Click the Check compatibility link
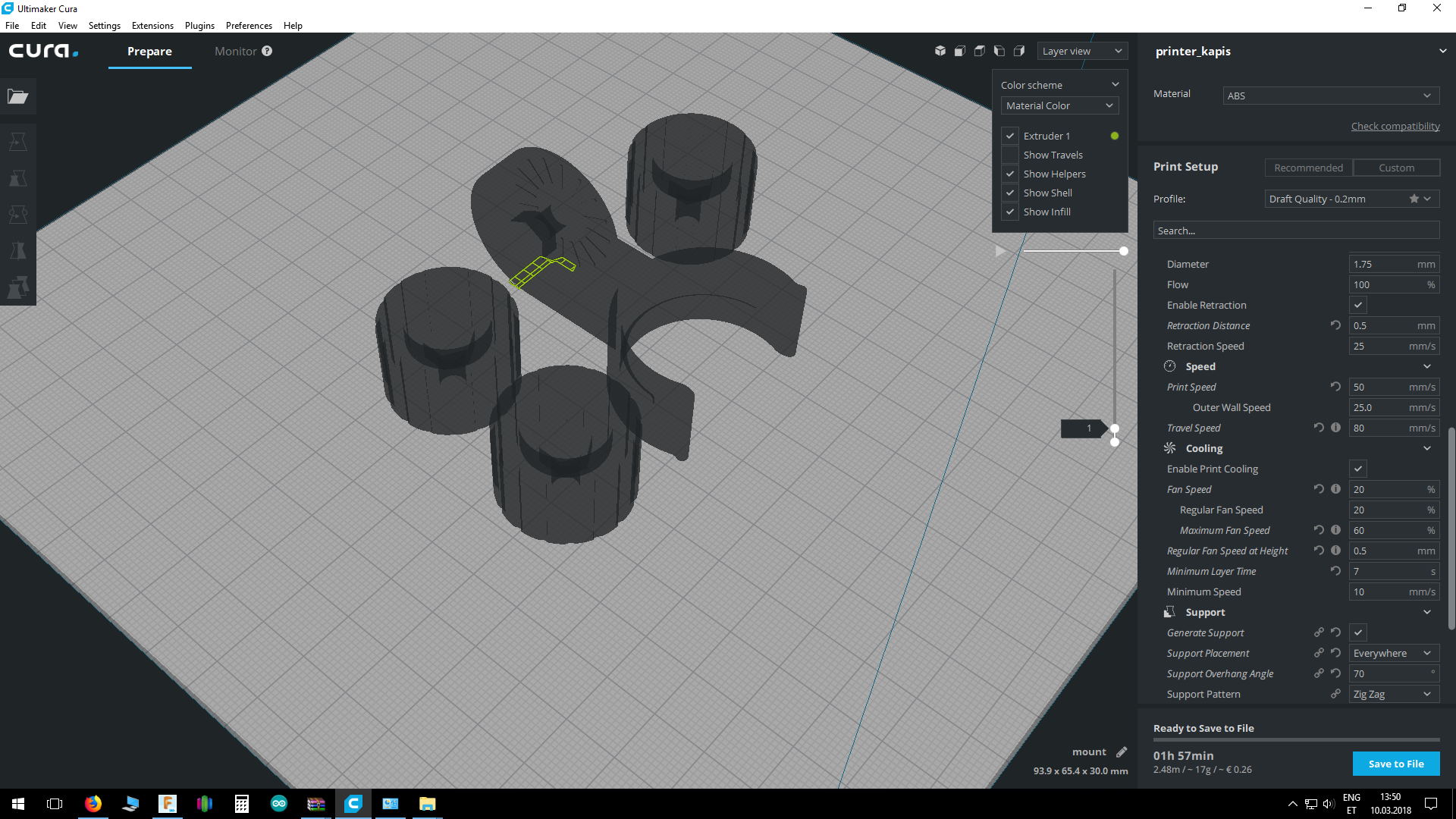The height and width of the screenshot is (819, 1456). click(x=1395, y=126)
